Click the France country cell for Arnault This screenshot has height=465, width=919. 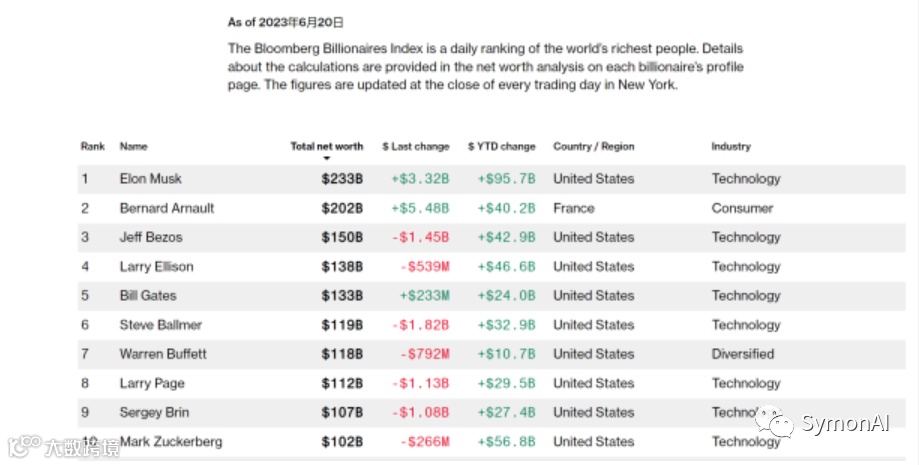pos(573,208)
